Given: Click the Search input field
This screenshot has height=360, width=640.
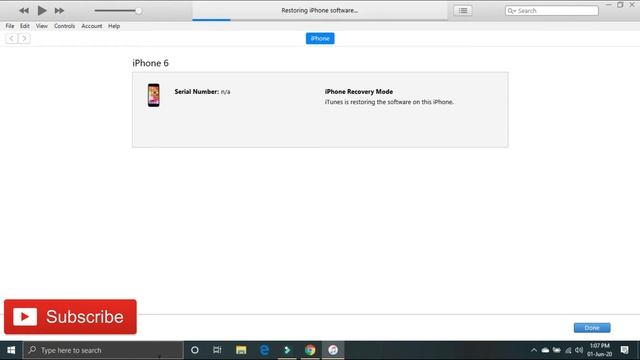Looking at the screenshot, I should coord(552,11).
